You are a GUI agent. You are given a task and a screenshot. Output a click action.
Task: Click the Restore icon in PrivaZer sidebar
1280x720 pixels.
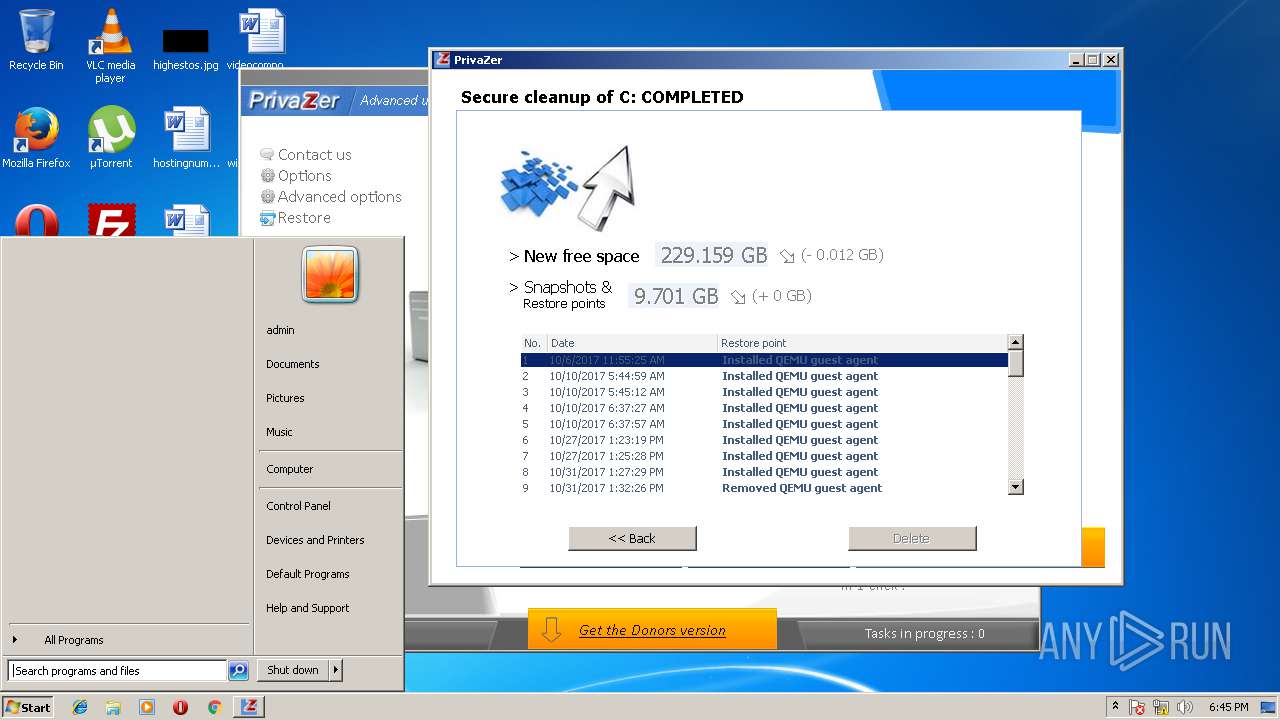(267, 217)
